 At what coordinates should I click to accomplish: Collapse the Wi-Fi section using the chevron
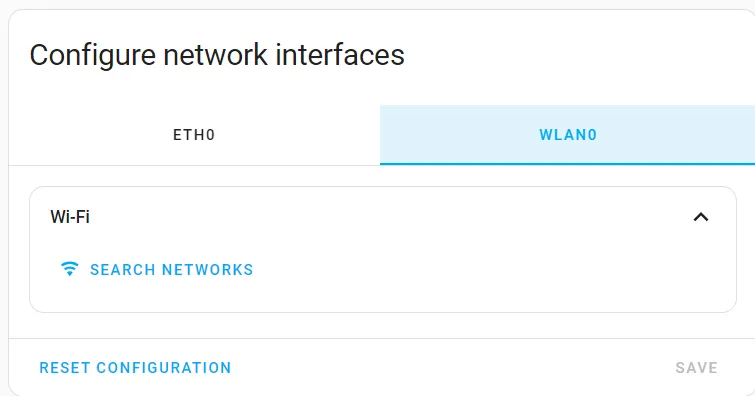click(701, 217)
